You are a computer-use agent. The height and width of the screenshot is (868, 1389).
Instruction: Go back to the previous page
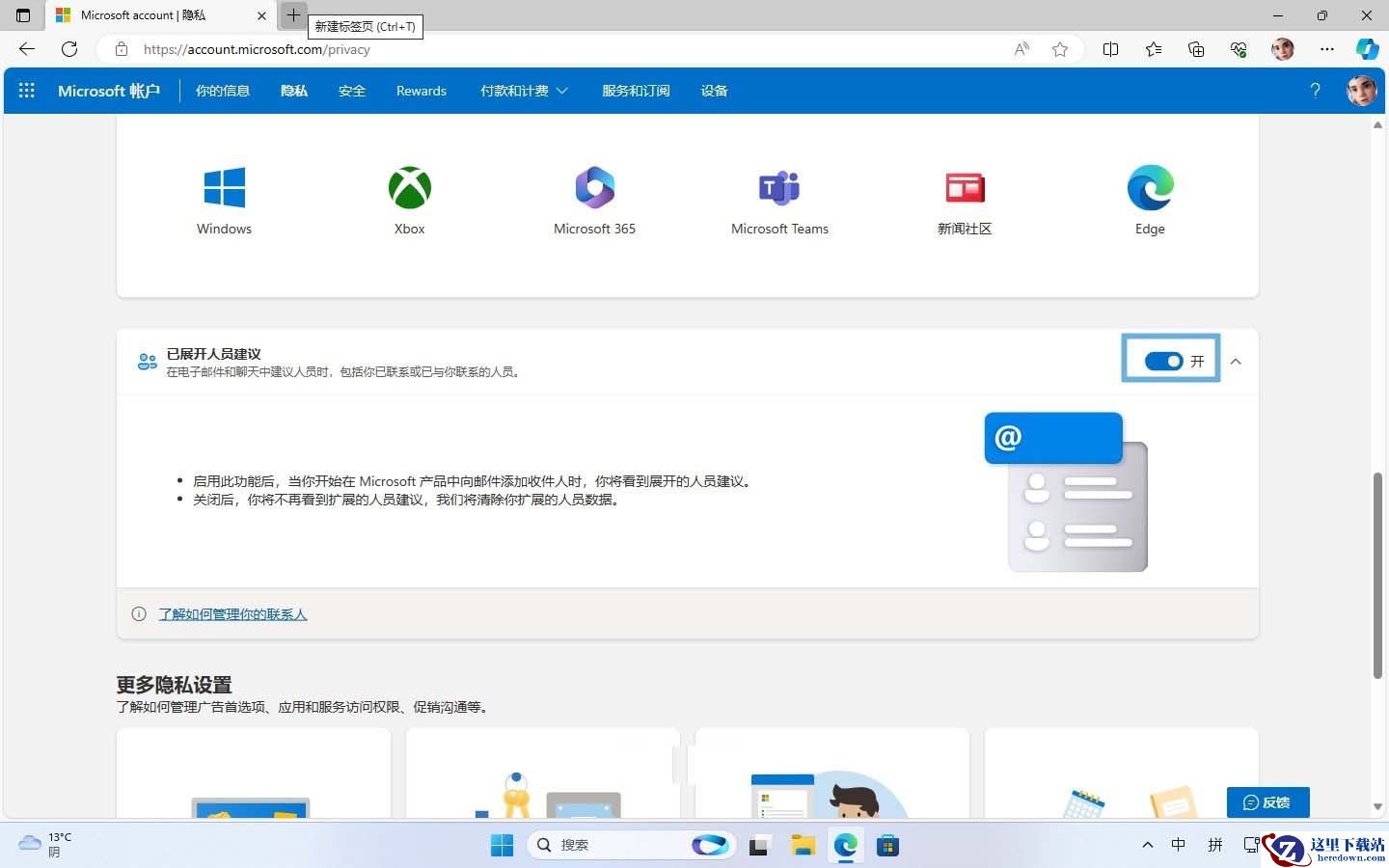pos(27,49)
